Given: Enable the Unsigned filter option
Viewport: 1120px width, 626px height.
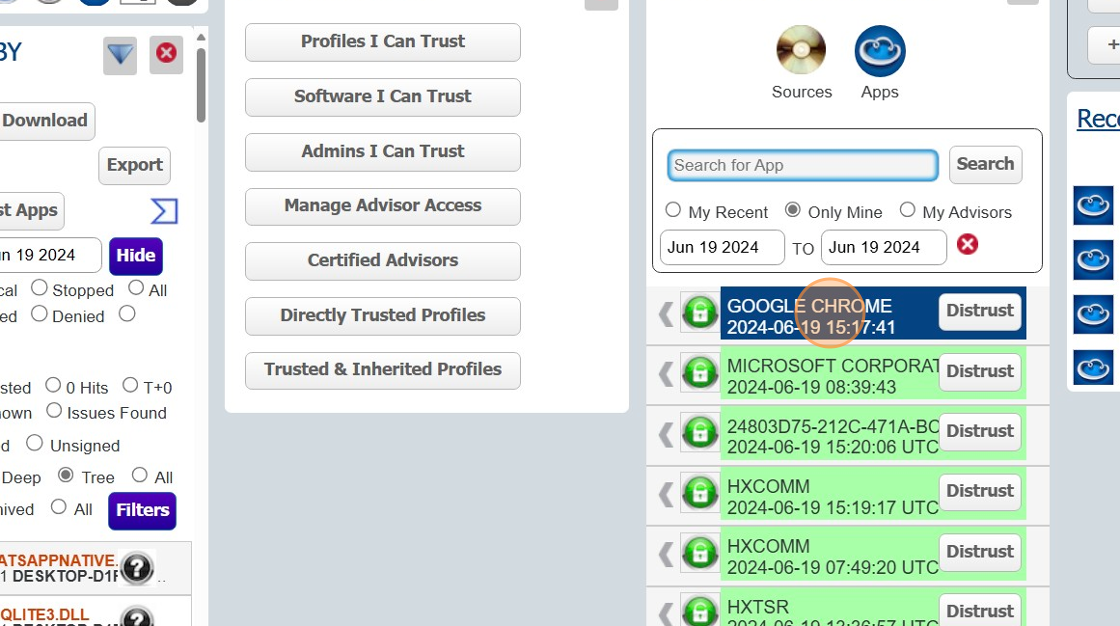Looking at the screenshot, I should point(35,442).
